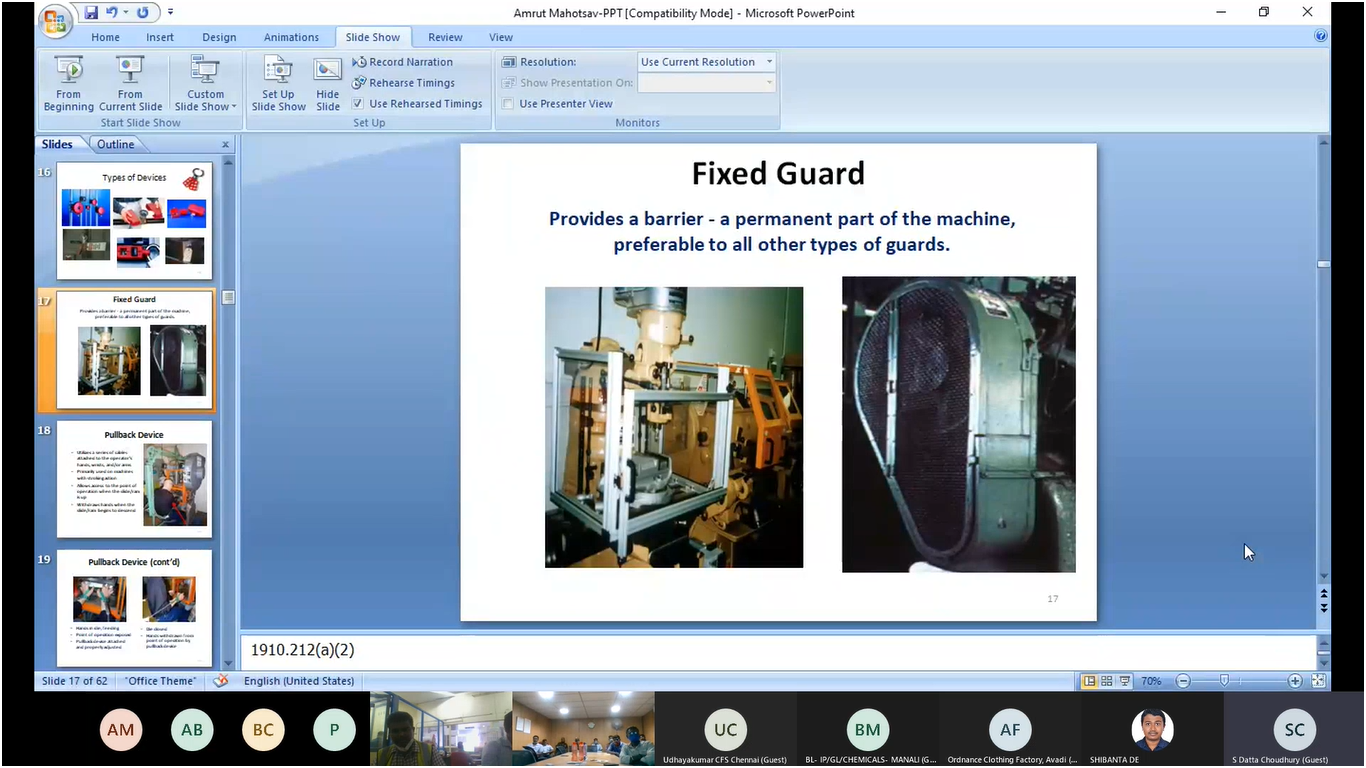Open Set Up Slide Show dialog
The image size is (1366, 768).
pyautogui.click(x=278, y=83)
